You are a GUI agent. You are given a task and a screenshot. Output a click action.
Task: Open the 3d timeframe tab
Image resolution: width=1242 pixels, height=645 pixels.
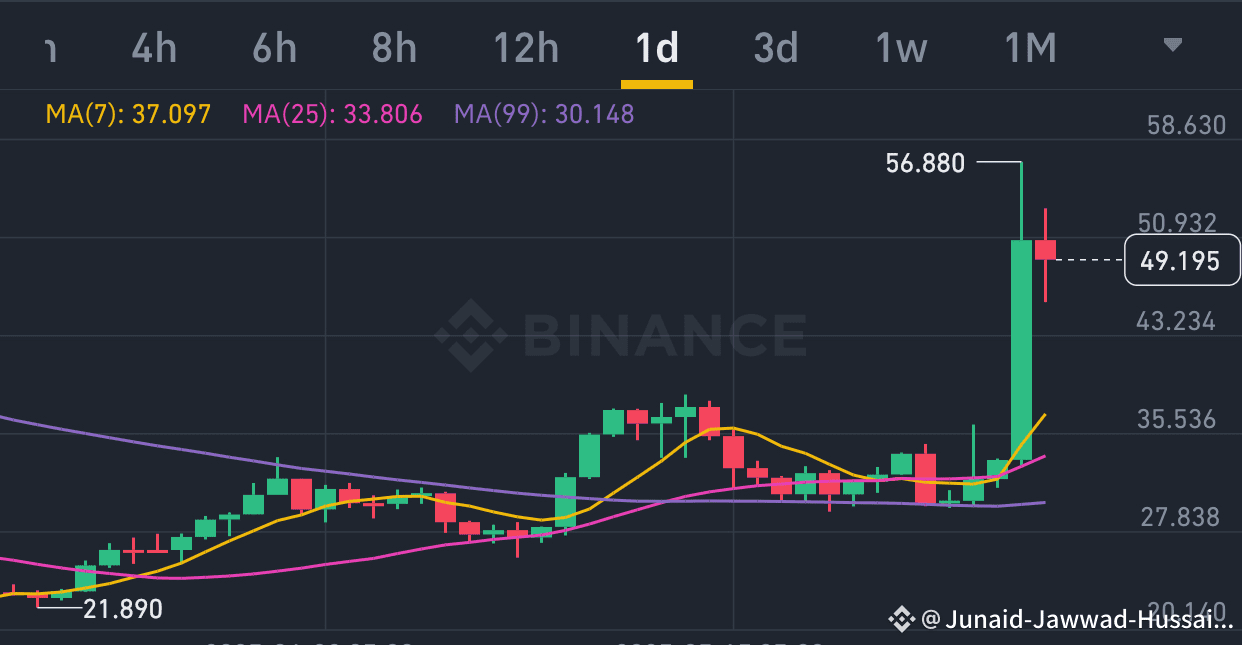pyautogui.click(x=776, y=47)
